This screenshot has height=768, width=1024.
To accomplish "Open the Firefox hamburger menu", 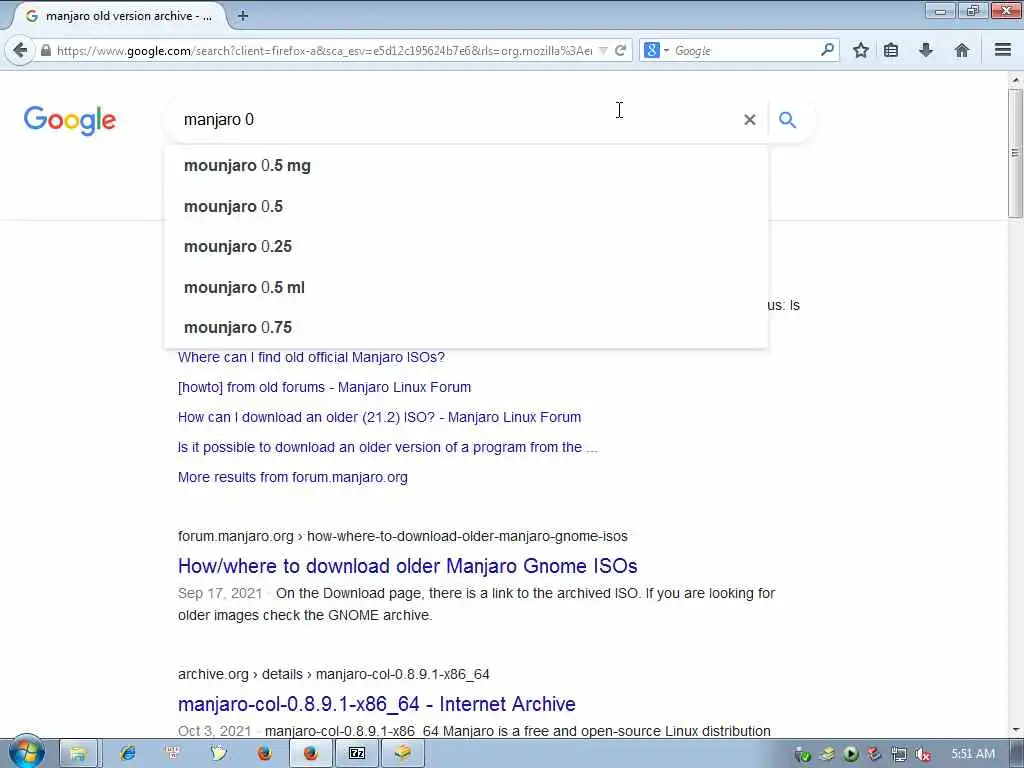I will click(1003, 50).
